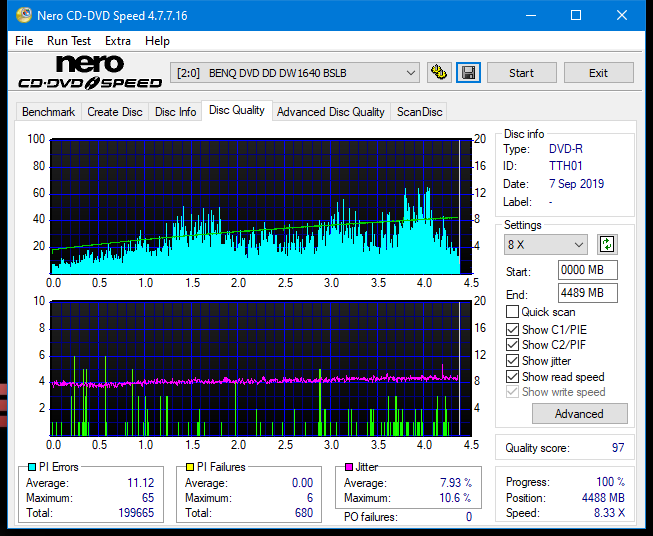653x536 pixels.
Task: Click the Position value 4488 MB
Action: pyautogui.click(x=603, y=498)
